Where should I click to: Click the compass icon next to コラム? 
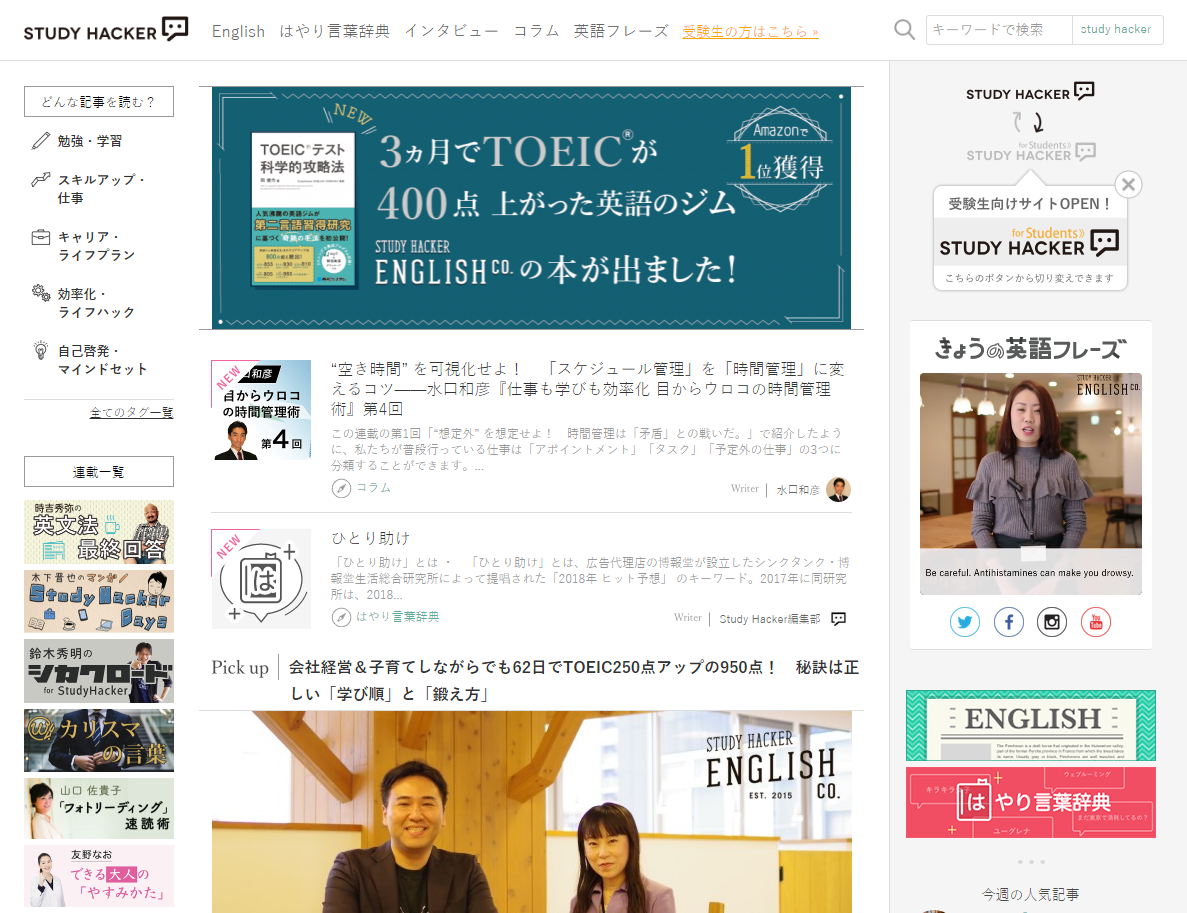tap(341, 488)
